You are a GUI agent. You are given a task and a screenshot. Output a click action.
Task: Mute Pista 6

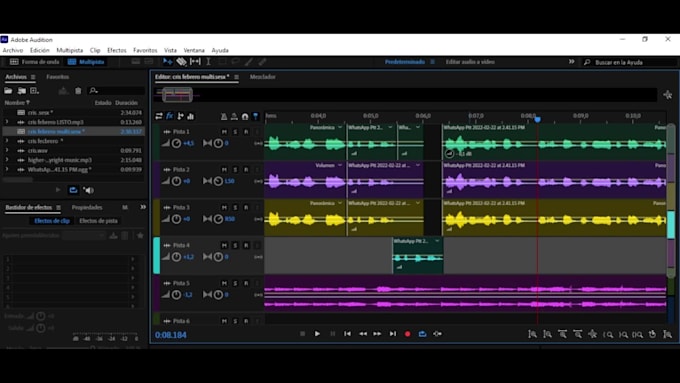point(224,321)
